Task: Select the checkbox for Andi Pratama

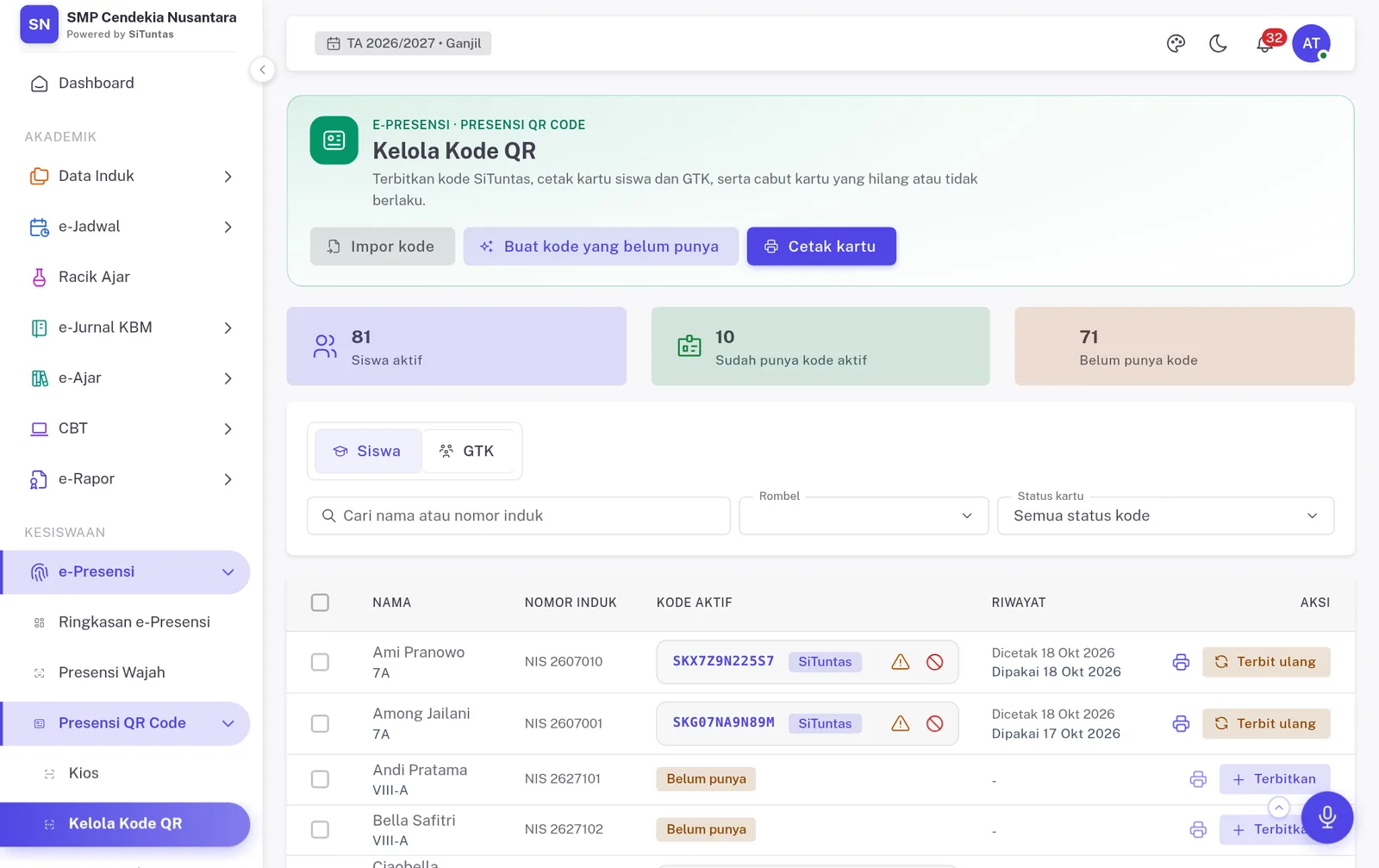Action: [x=320, y=779]
